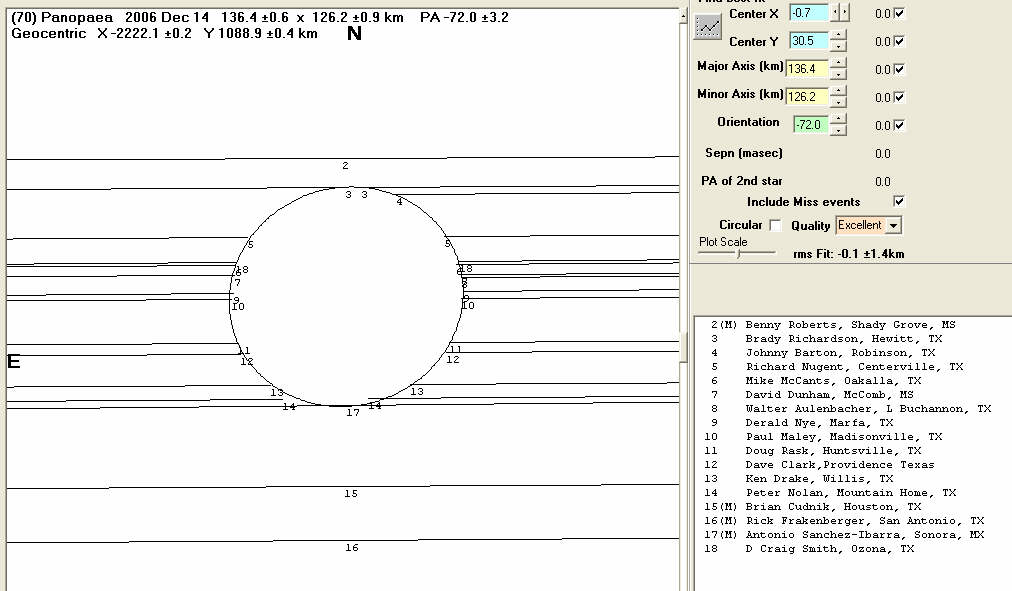Click the Center X value field
The width and height of the screenshot is (1012, 591).
809,12
